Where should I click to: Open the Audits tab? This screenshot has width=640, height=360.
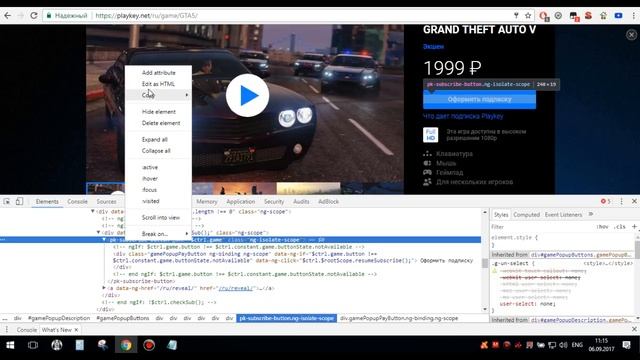click(301, 202)
